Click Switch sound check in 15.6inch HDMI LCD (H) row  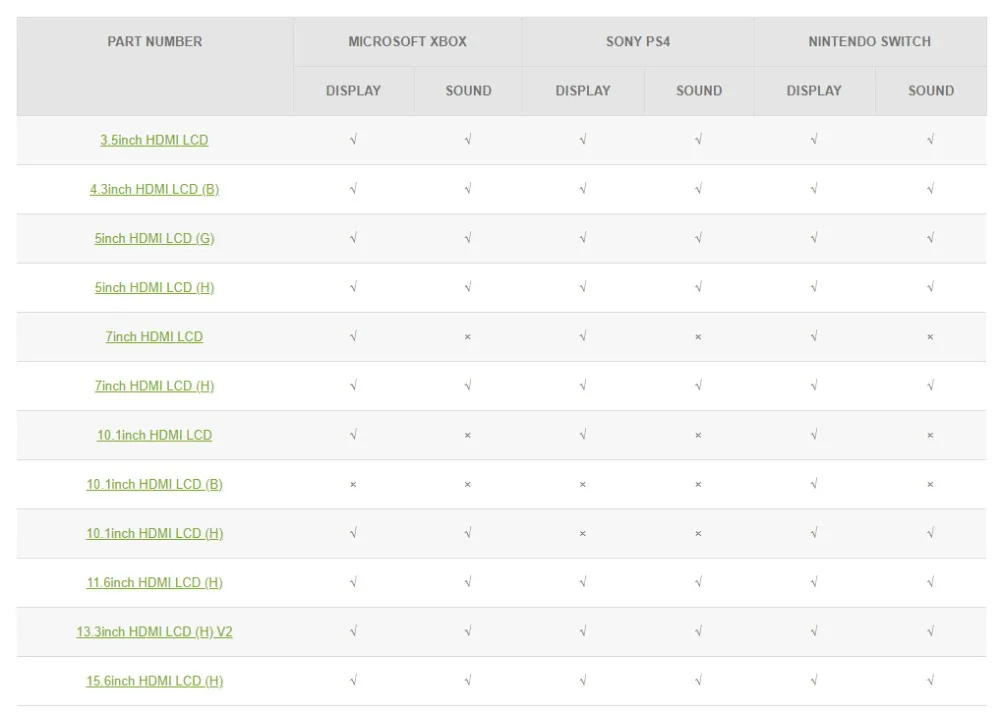[930, 681]
